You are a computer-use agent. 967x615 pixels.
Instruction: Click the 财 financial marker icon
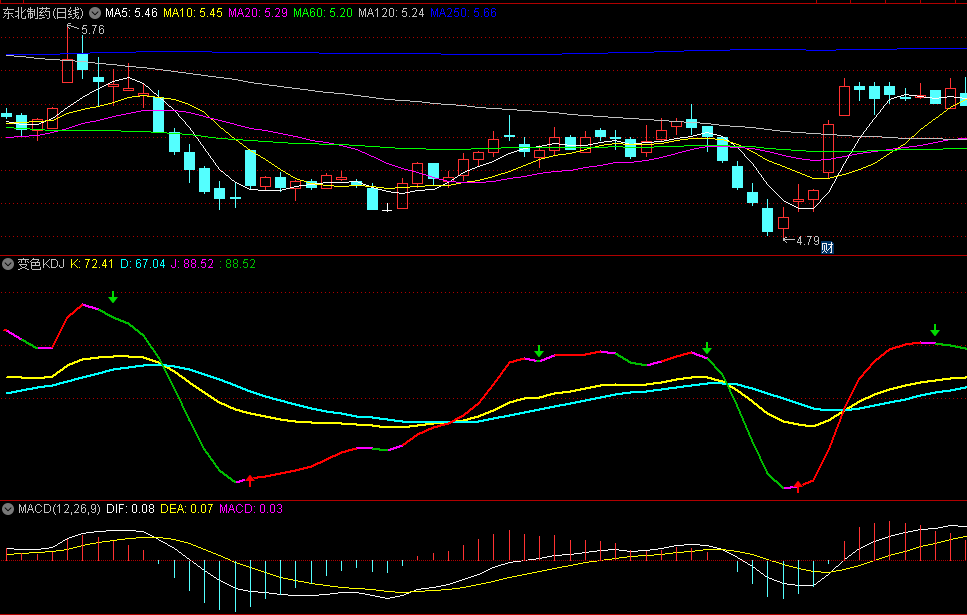pos(827,247)
